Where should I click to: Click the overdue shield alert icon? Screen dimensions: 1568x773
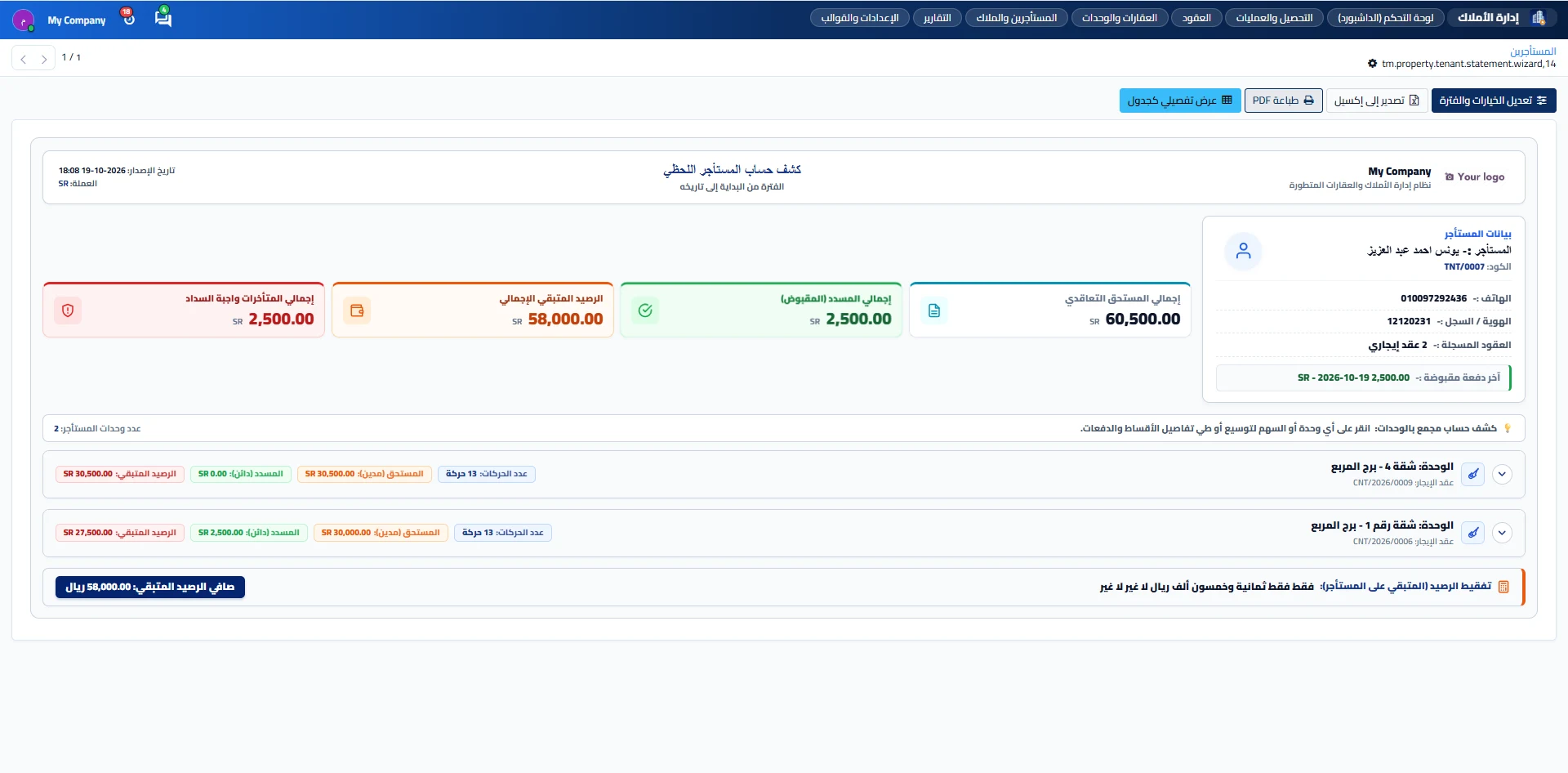coord(68,311)
